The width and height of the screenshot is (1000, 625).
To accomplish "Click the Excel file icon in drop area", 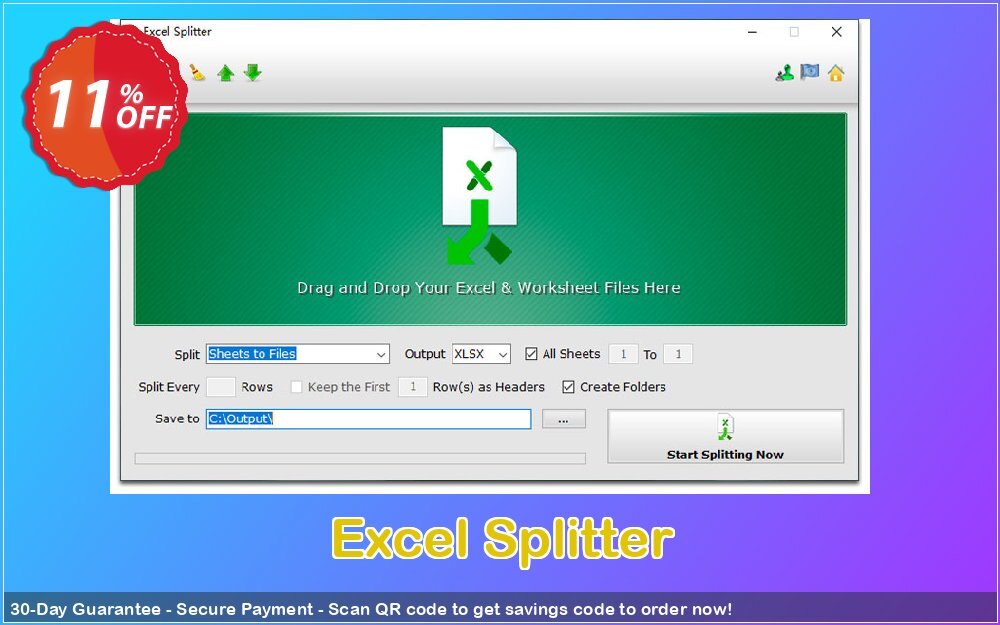I will click(480, 195).
